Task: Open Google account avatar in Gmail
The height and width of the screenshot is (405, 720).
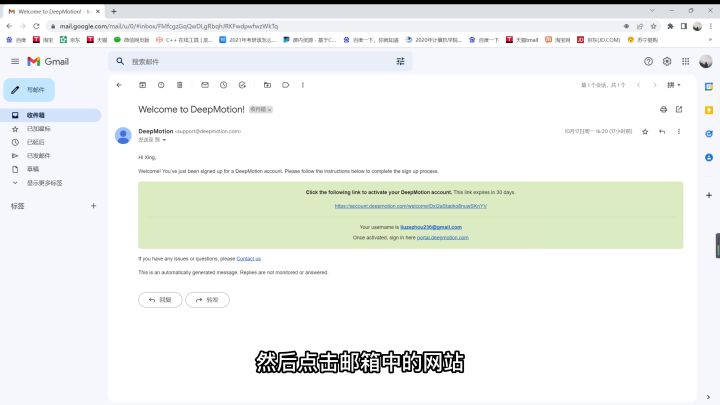Action: pyautogui.click(x=706, y=62)
